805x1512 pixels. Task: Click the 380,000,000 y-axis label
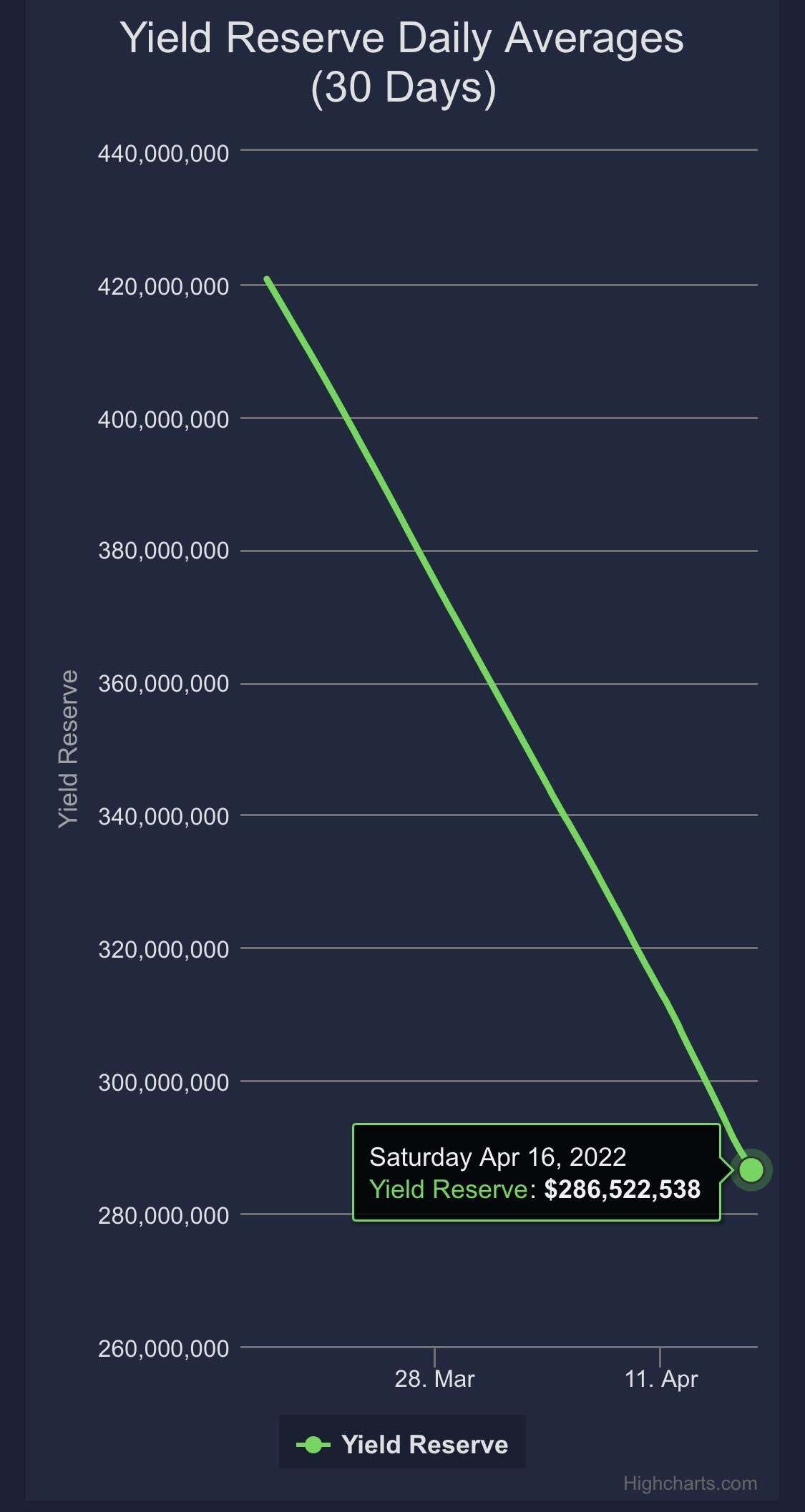tap(163, 551)
